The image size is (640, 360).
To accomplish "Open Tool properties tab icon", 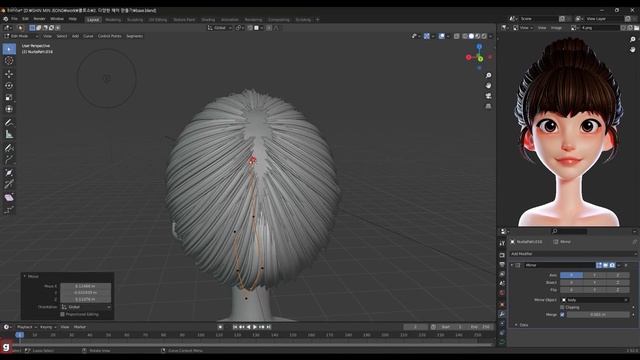I will tap(502, 243).
